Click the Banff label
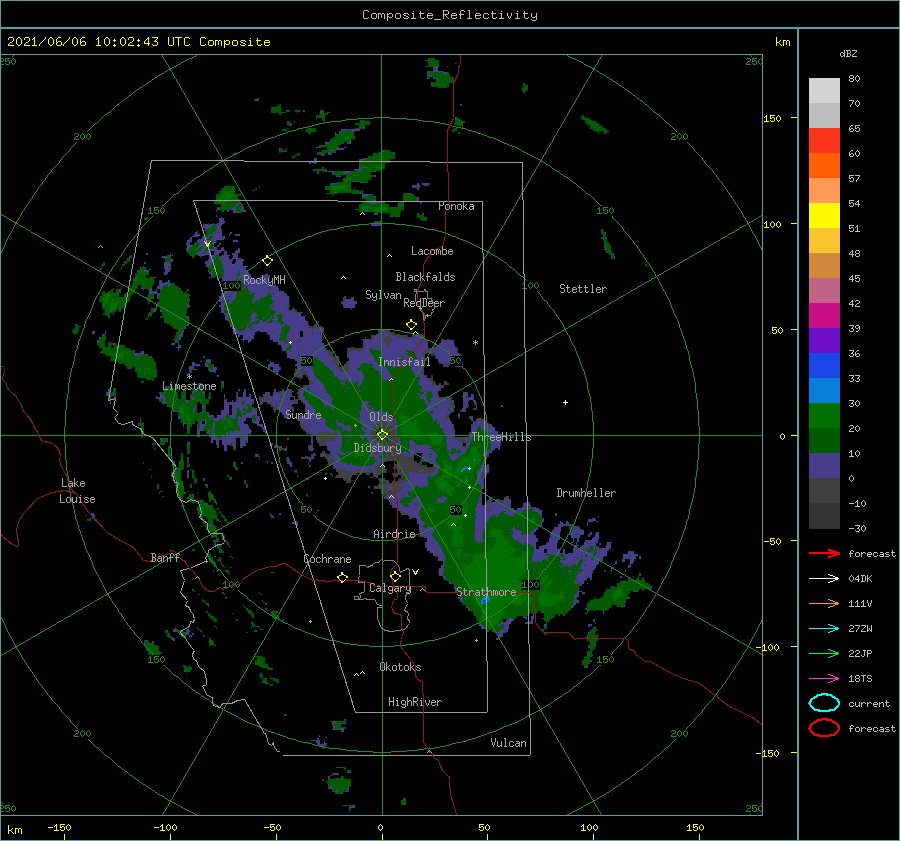 pos(165,557)
